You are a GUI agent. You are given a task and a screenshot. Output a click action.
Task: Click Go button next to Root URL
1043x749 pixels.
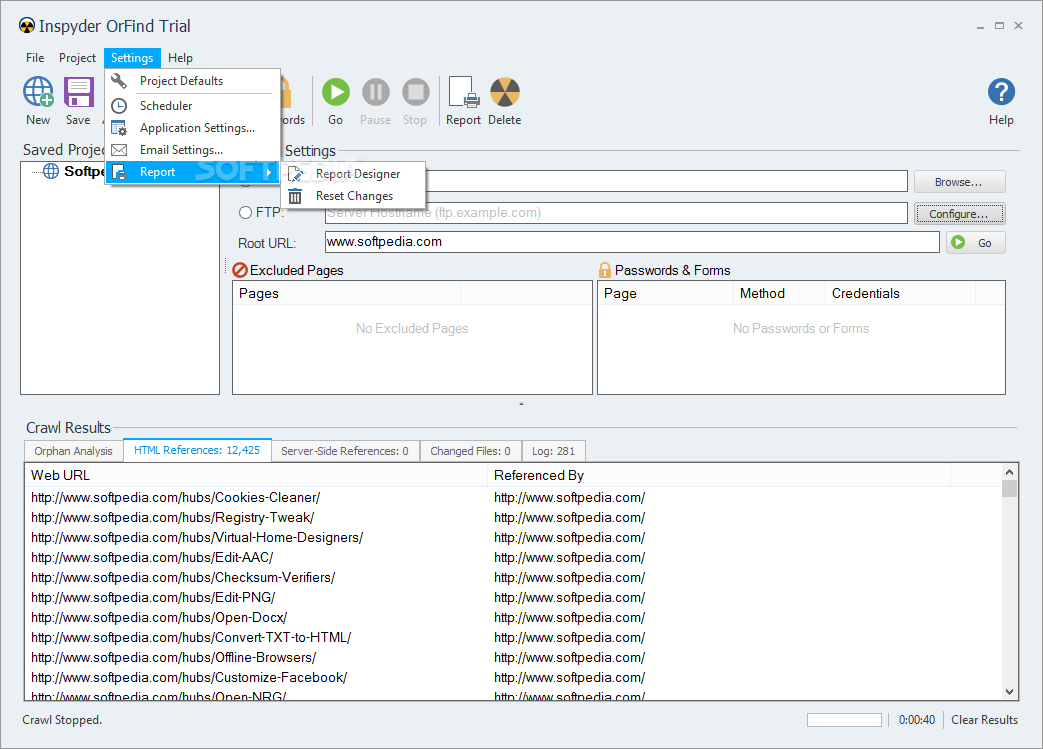coord(975,243)
